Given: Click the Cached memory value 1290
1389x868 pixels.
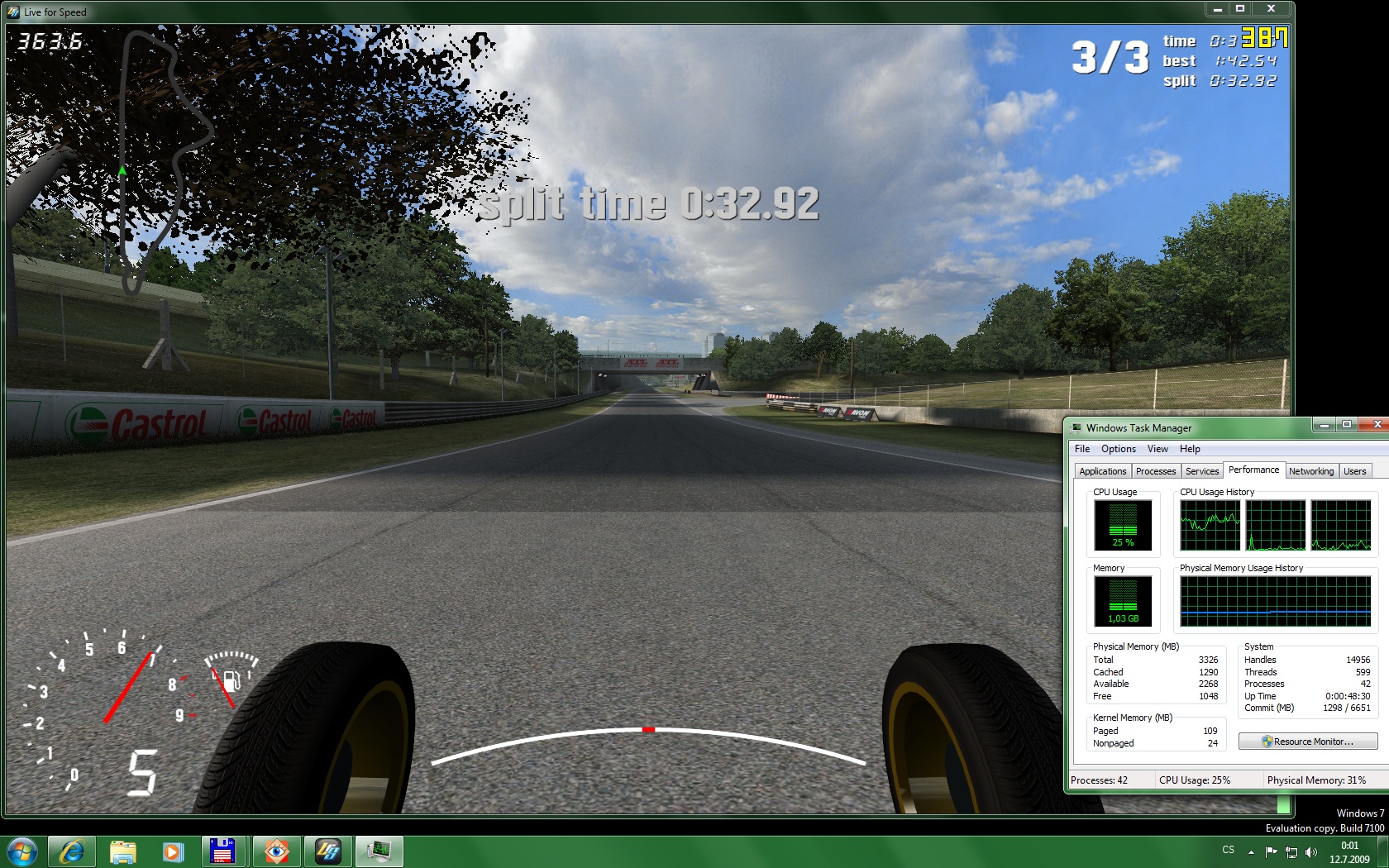Looking at the screenshot, I should 1208,672.
